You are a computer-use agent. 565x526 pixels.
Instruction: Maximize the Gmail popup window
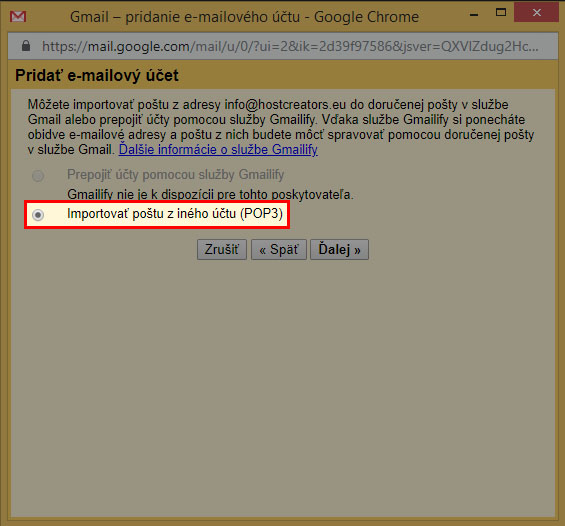[501, 13]
